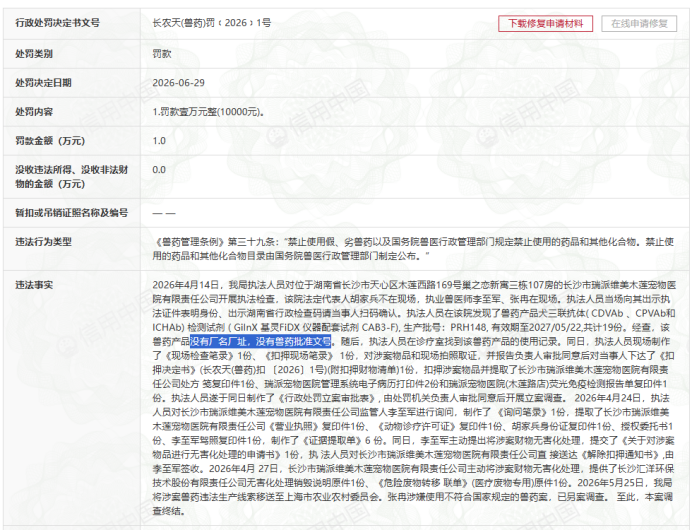Click the text 《行政处罚立案审批表》
693x530 pixels.
pos(326,398)
